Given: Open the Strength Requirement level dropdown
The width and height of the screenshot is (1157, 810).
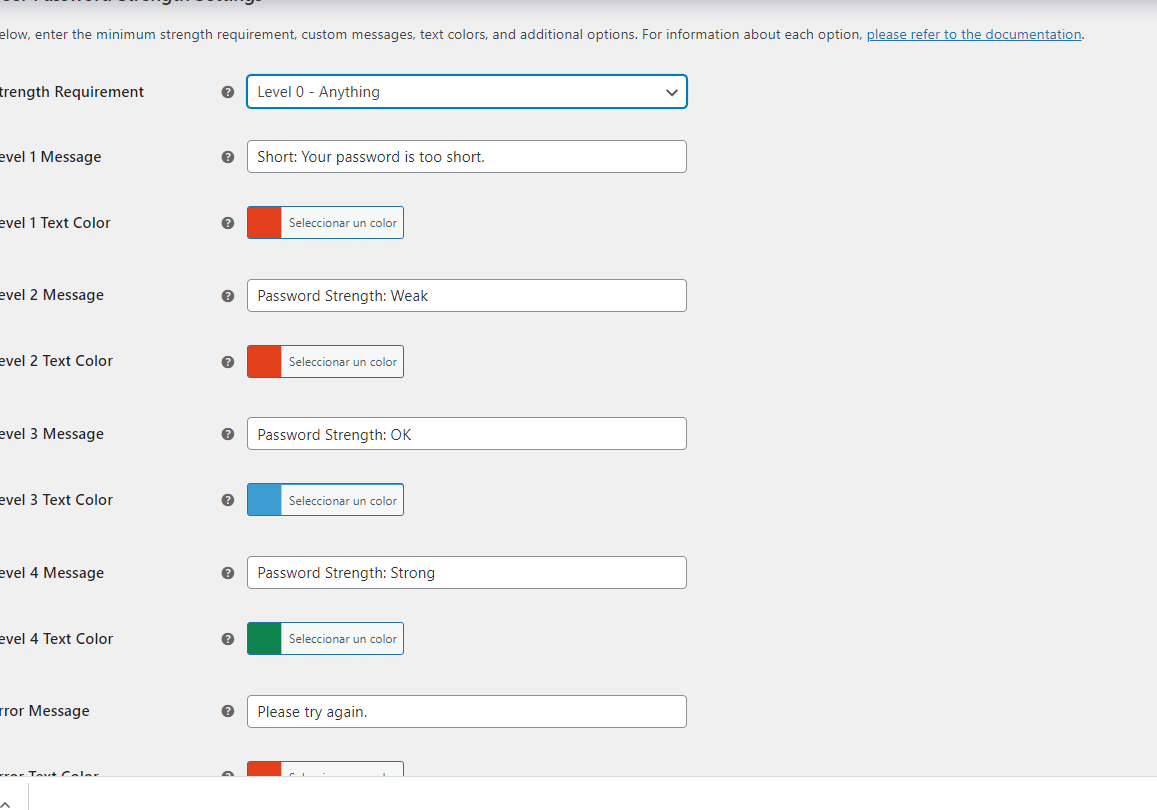Looking at the screenshot, I should (x=467, y=91).
